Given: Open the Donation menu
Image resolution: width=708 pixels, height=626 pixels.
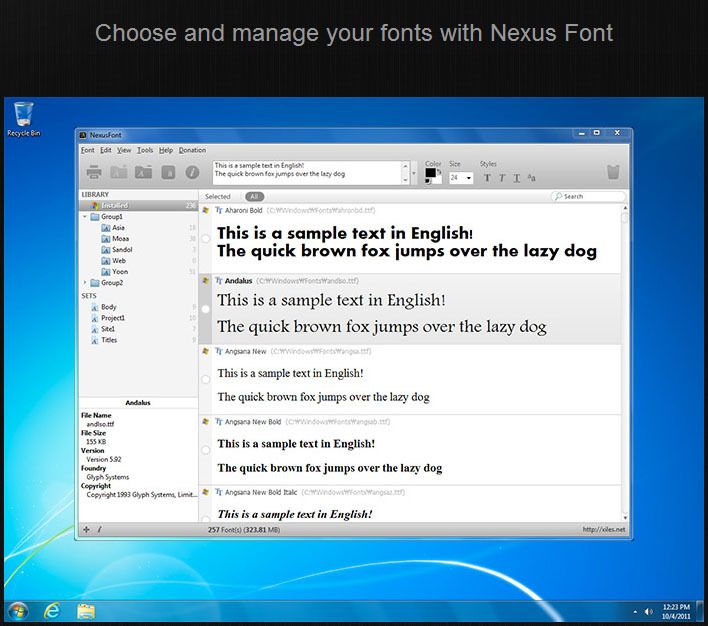Looking at the screenshot, I should pyautogui.click(x=192, y=150).
